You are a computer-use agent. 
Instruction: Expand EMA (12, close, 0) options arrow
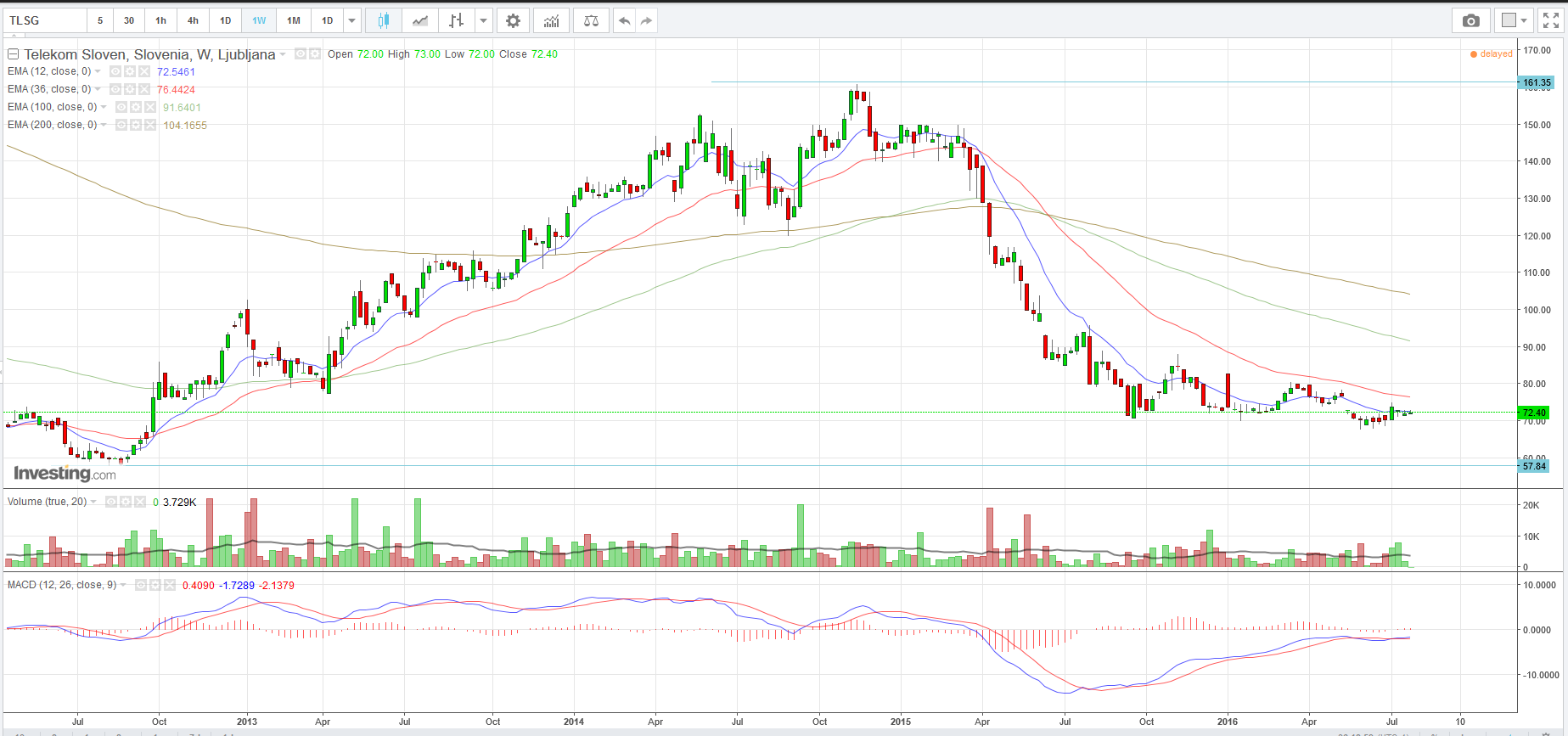98,71
